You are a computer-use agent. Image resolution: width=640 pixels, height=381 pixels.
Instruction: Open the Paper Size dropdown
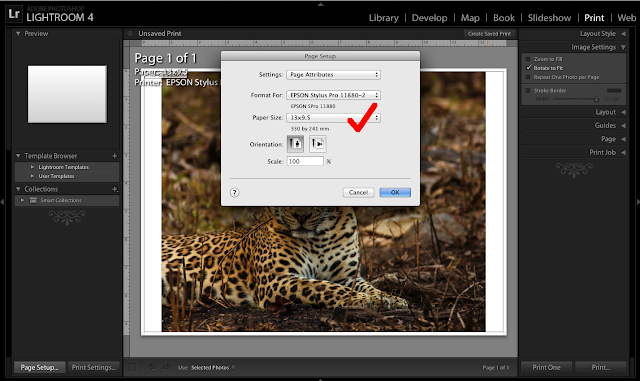[333, 118]
